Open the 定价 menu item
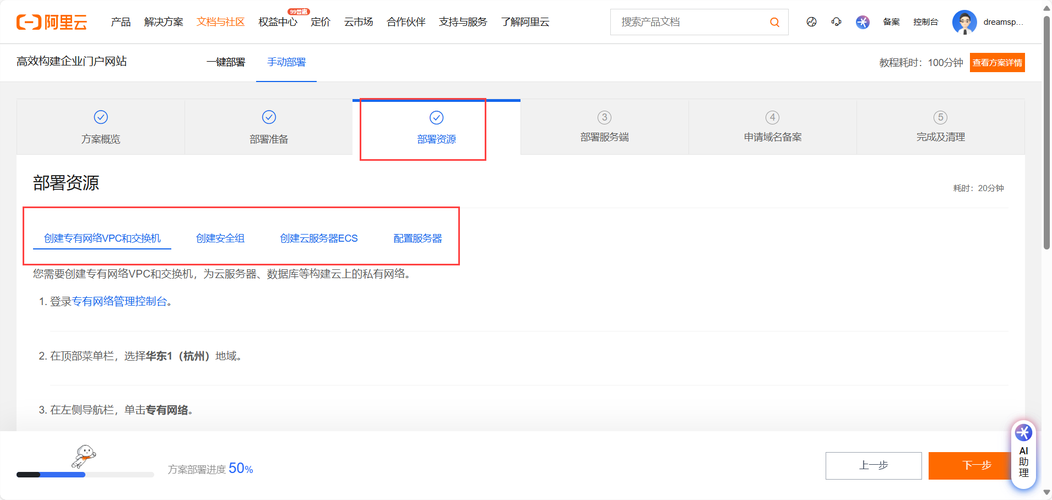Viewport: 1052px width, 500px height. pos(321,22)
